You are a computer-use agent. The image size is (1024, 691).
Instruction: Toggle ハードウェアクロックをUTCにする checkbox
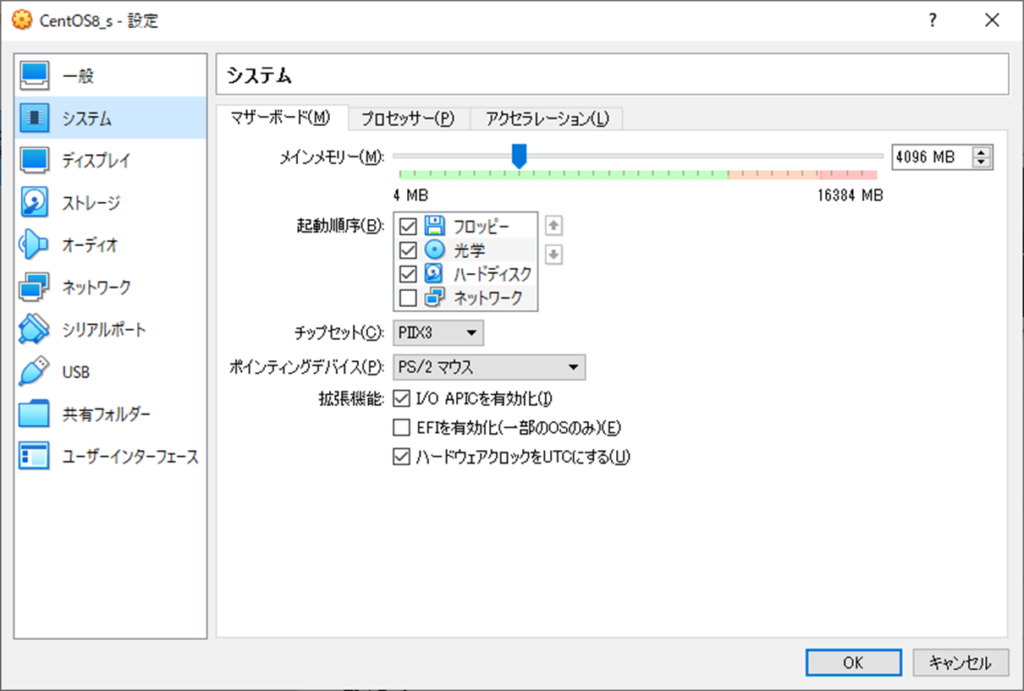click(401, 457)
